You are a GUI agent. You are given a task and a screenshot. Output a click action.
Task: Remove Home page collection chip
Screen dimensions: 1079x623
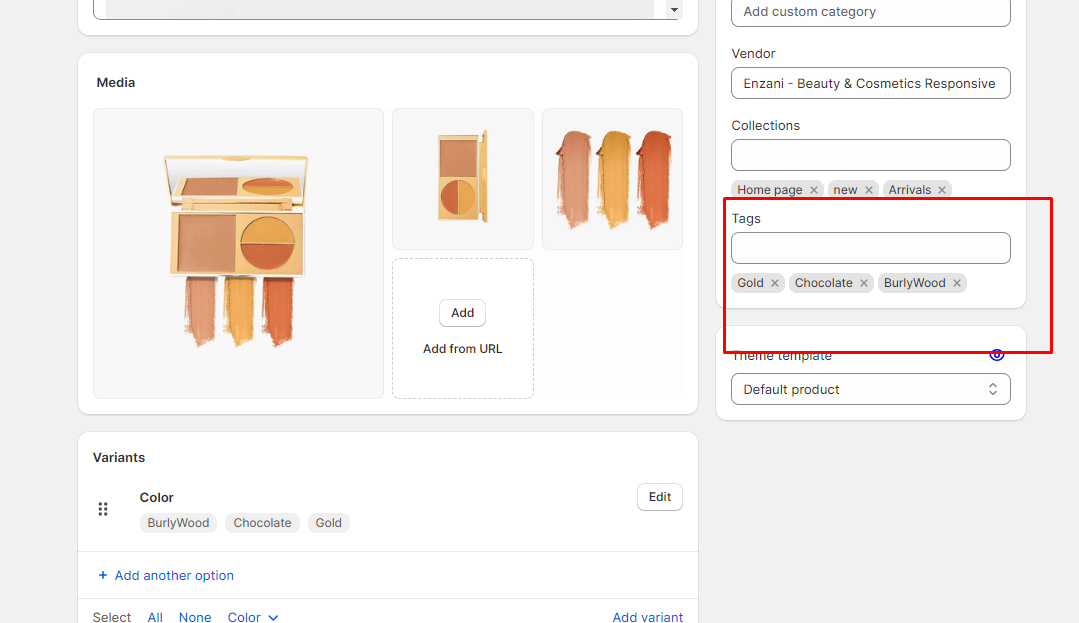[x=814, y=190]
